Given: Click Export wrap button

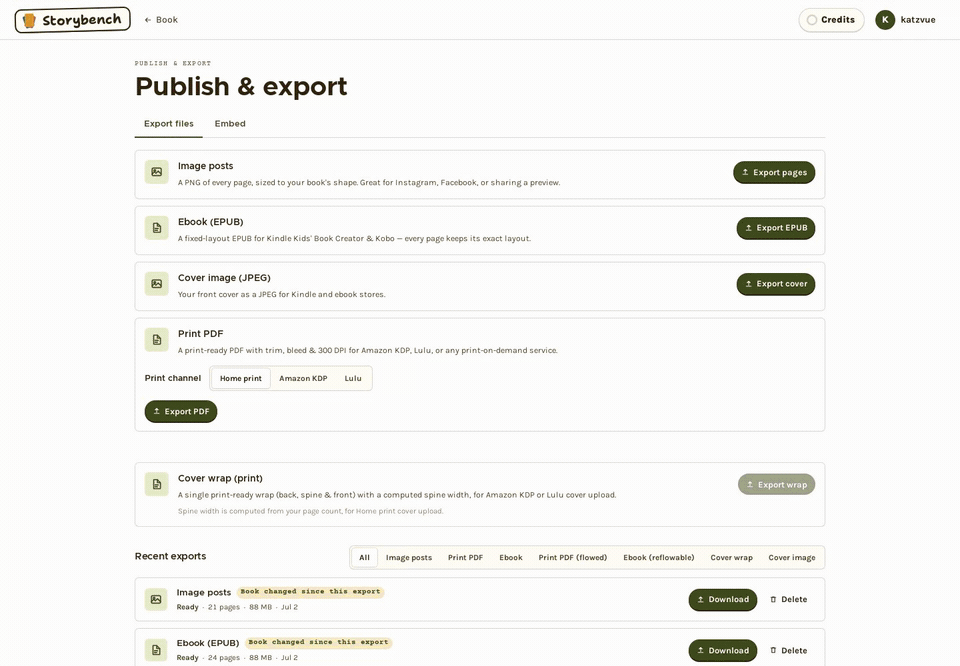Looking at the screenshot, I should 776,485.
